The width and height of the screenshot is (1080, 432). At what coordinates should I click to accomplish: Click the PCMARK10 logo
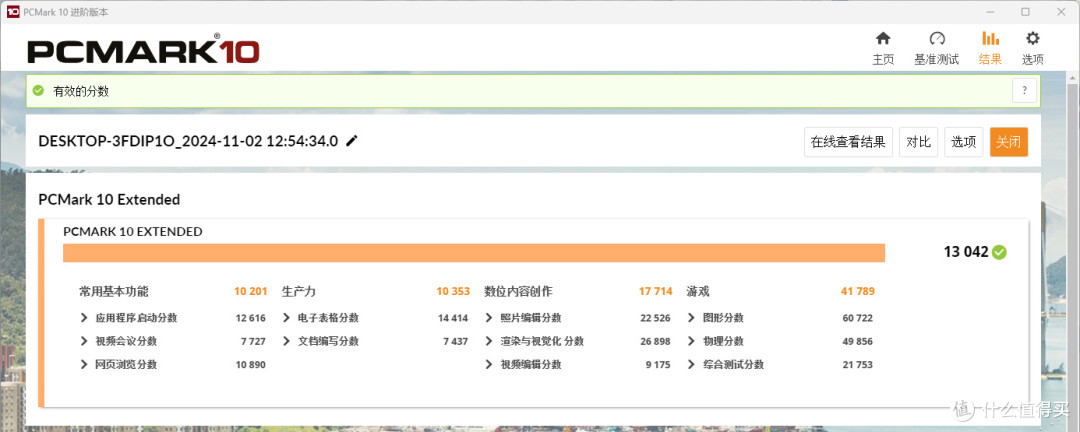(143, 49)
